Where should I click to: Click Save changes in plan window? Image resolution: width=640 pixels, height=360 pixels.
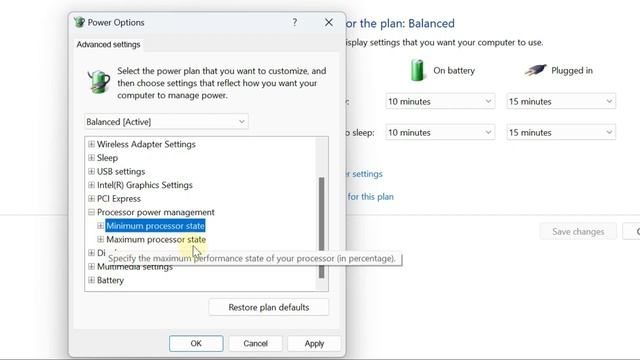[x=578, y=231]
